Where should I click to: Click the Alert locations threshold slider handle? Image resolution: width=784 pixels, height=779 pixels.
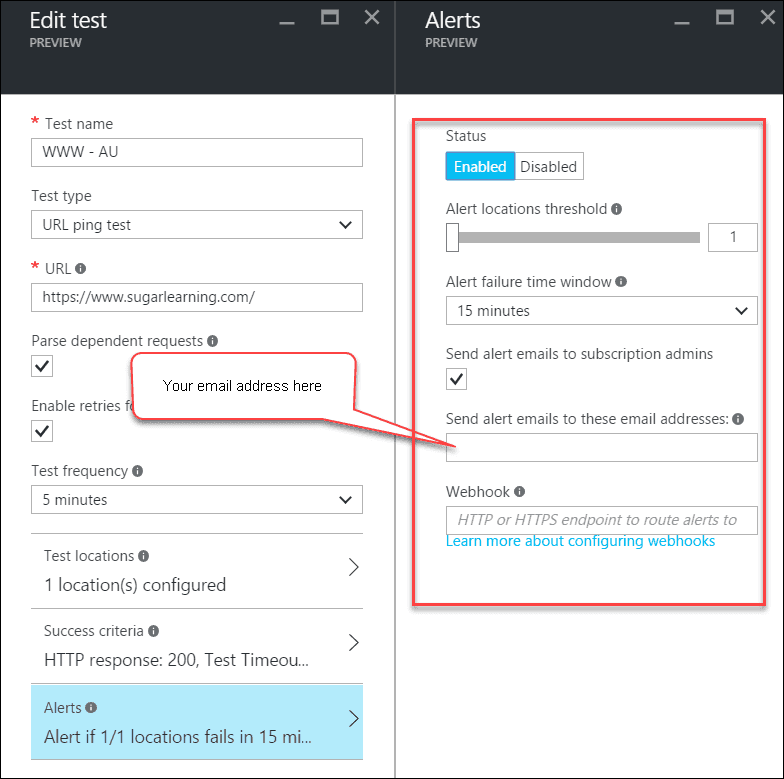click(452, 237)
